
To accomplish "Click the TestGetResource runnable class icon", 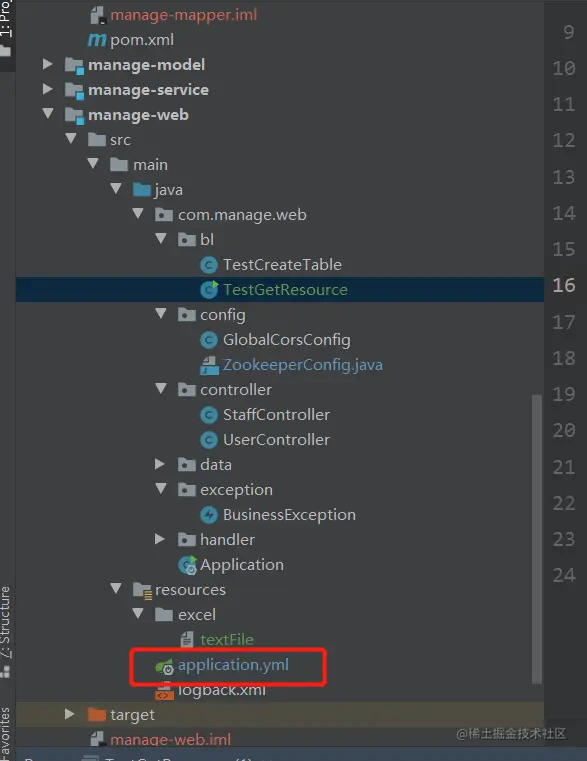I will [x=209, y=290].
